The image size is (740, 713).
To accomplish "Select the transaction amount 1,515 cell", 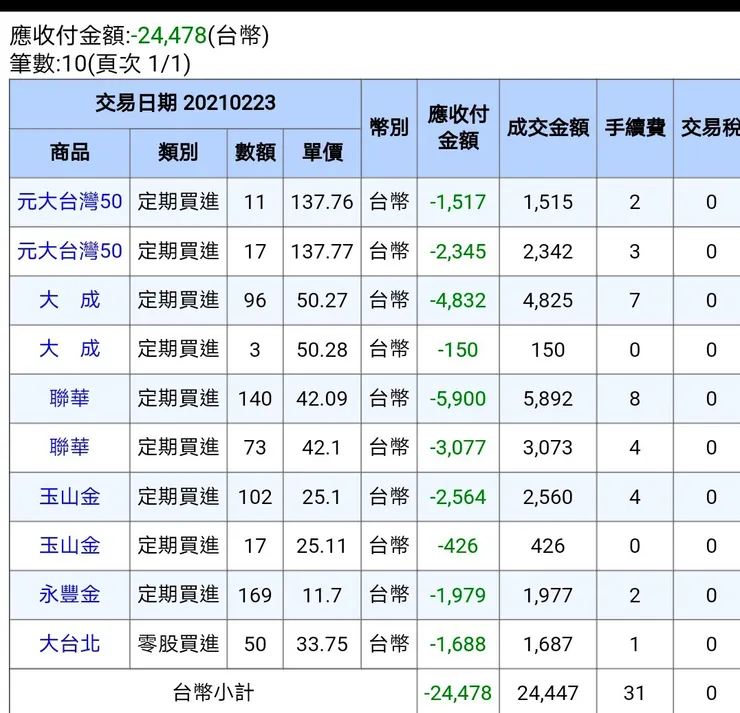I will tap(548, 202).
